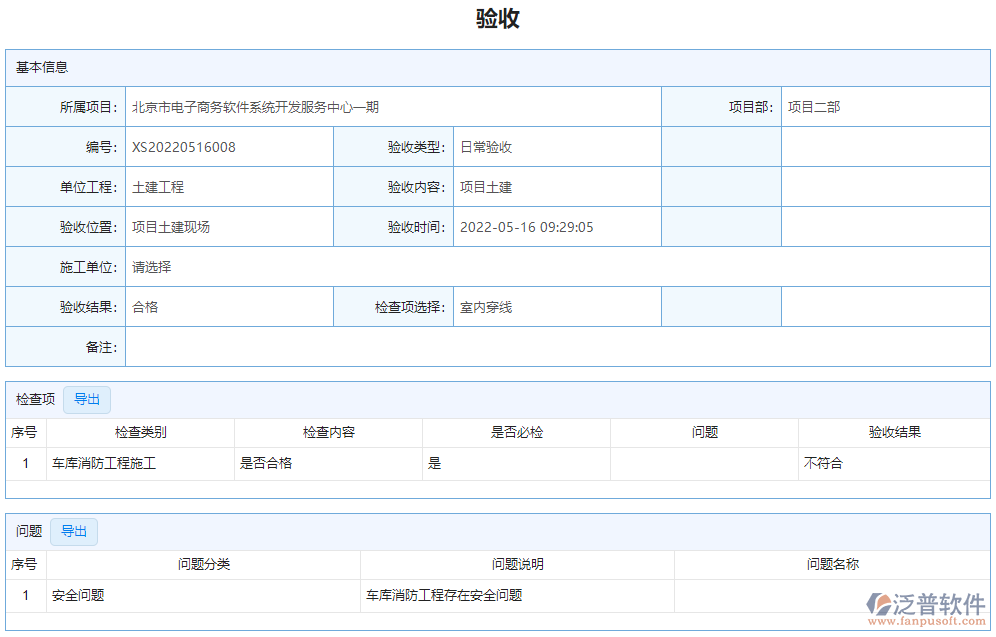Visit the www.fanpusoft.com link
Viewport: 996px width, 637px height.
point(930,623)
